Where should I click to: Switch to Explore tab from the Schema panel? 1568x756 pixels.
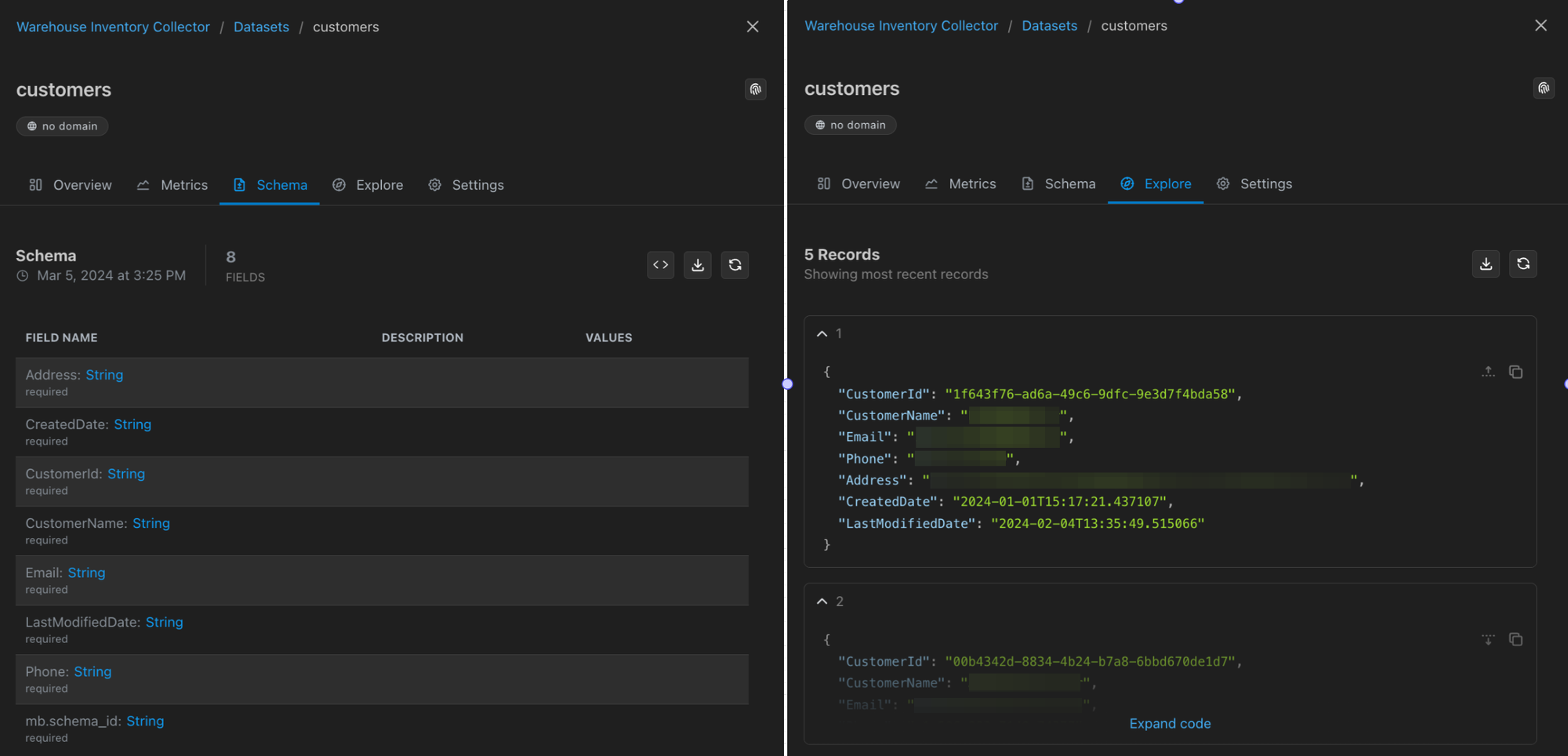(368, 185)
